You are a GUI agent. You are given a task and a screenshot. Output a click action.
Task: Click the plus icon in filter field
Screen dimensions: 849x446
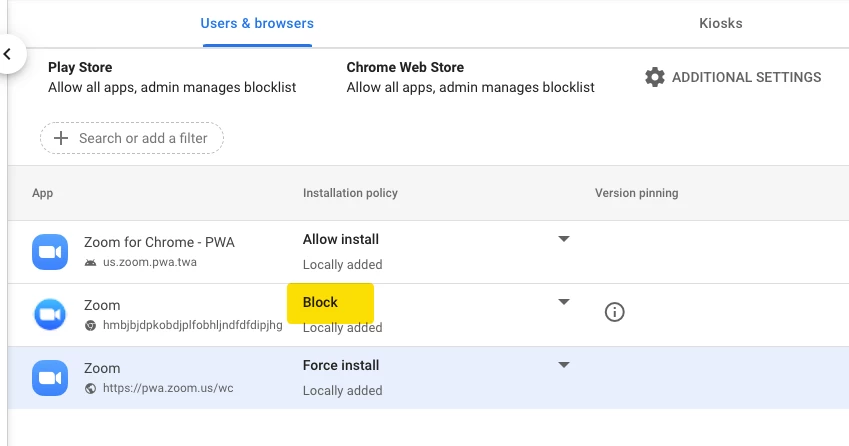pyautogui.click(x=61, y=138)
